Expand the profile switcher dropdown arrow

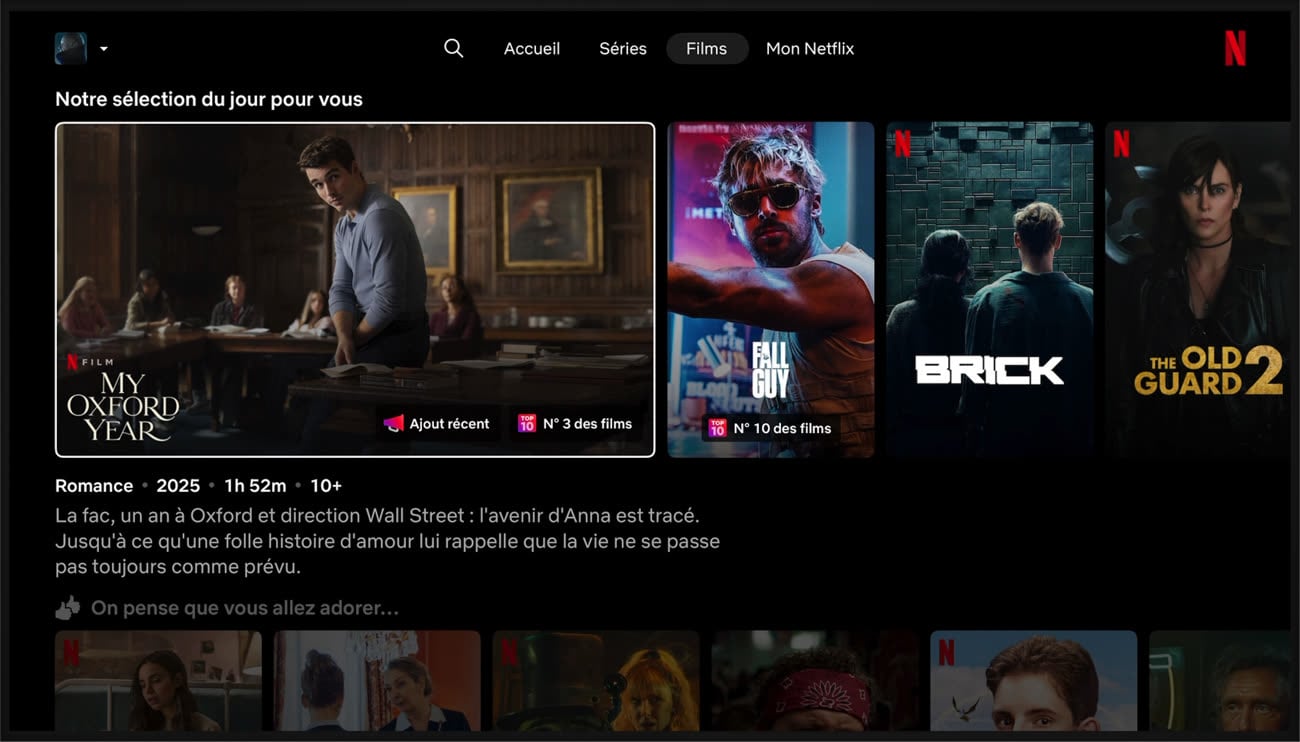click(104, 48)
